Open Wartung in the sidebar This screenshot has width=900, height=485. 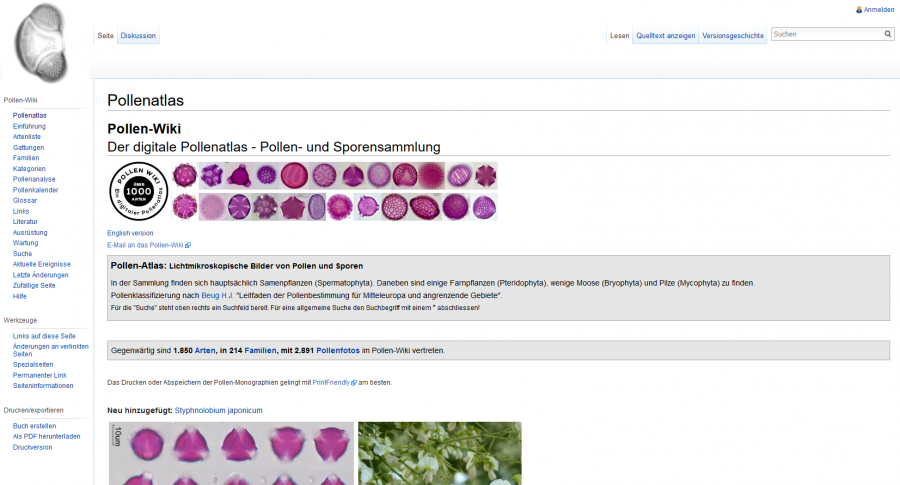pyautogui.click(x=25, y=243)
